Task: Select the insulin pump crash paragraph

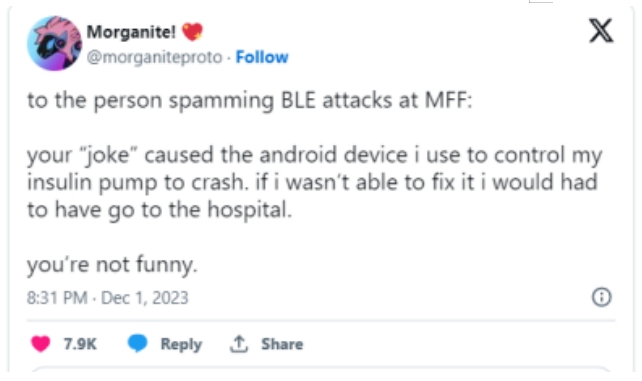Action: coord(314,182)
